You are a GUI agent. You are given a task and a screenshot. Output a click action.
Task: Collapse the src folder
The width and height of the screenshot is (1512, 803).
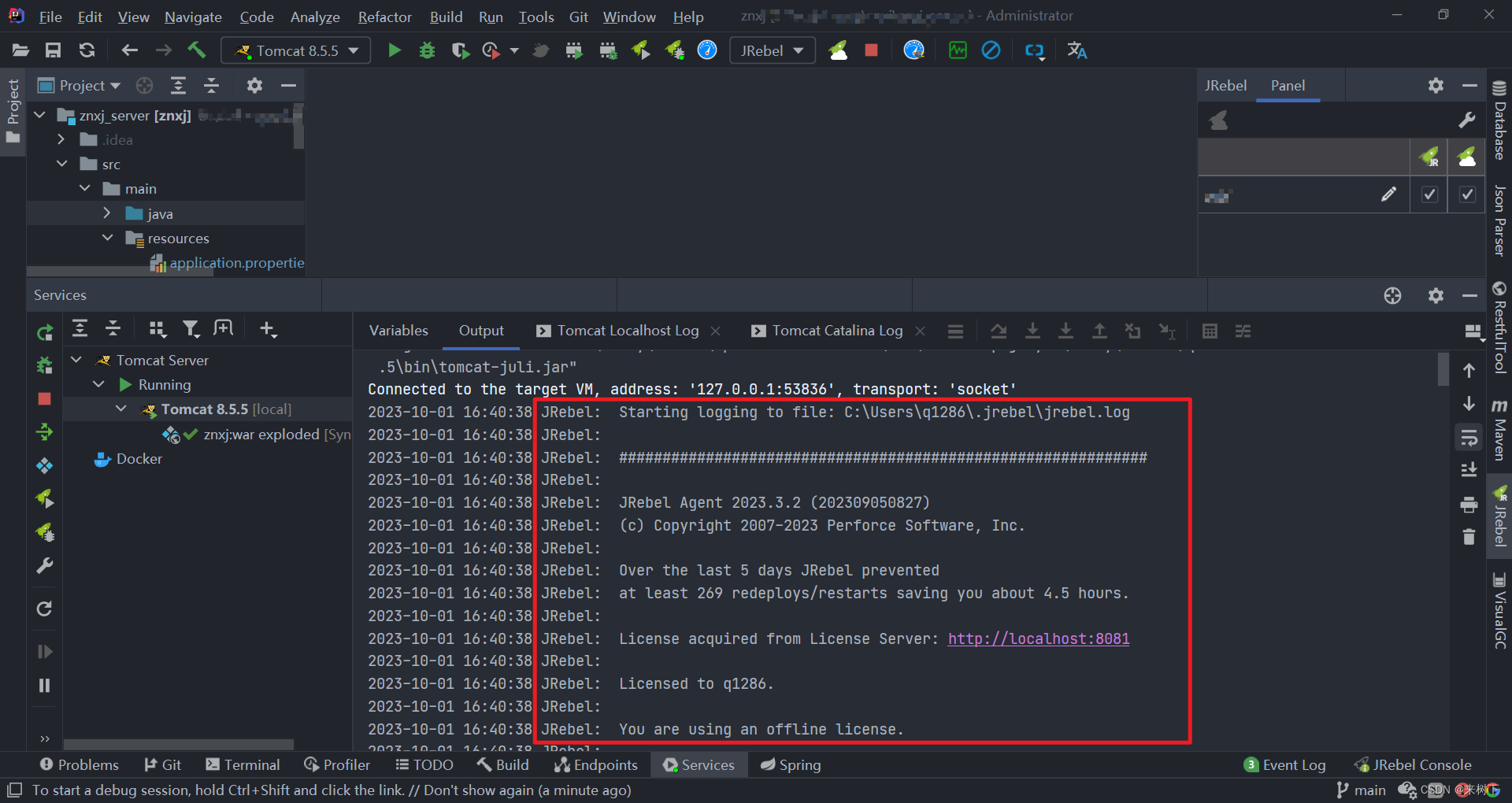point(61,164)
